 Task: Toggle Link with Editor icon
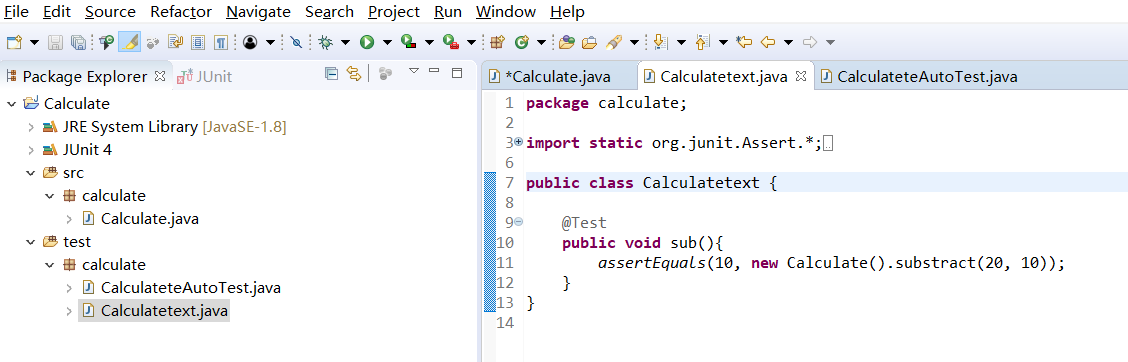coord(353,73)
